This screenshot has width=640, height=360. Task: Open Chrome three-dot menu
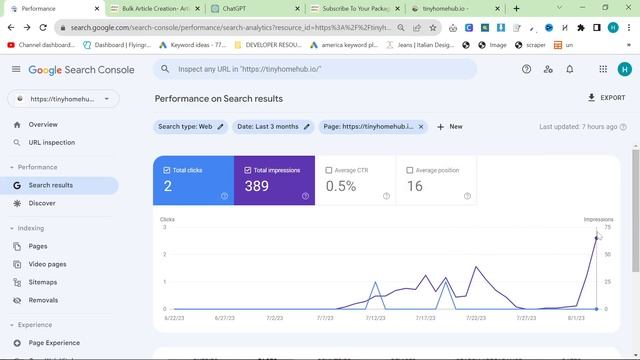tap(629, 28)
